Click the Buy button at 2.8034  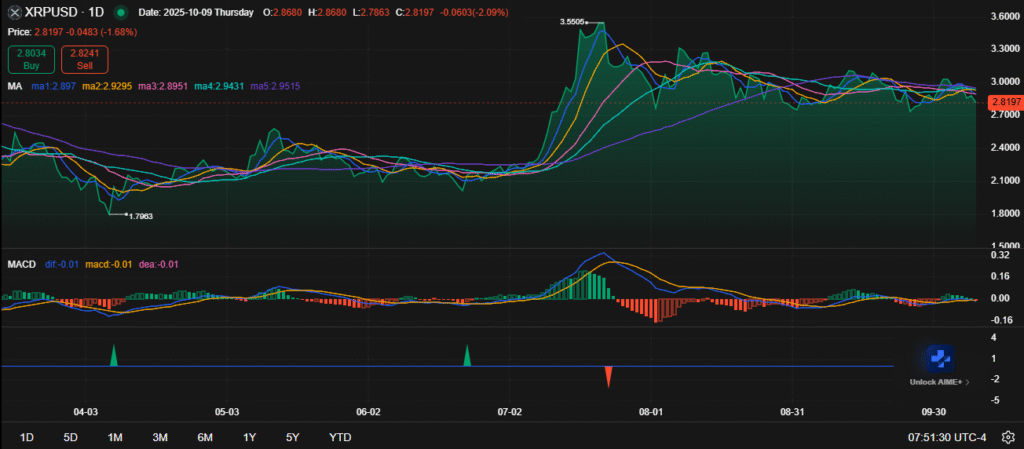[x=28, y=59]
